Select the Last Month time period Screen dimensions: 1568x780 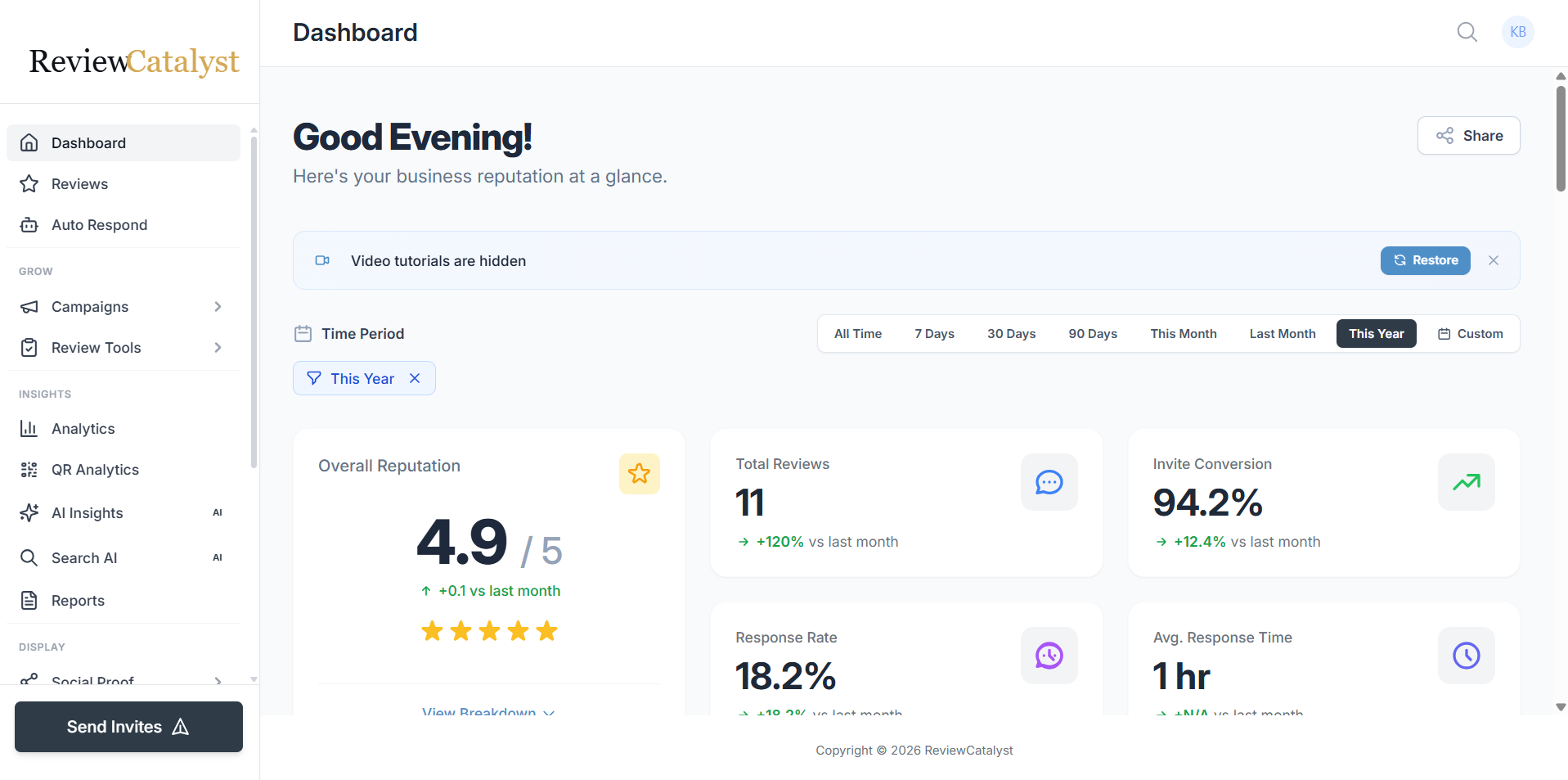coord(1282,333)
